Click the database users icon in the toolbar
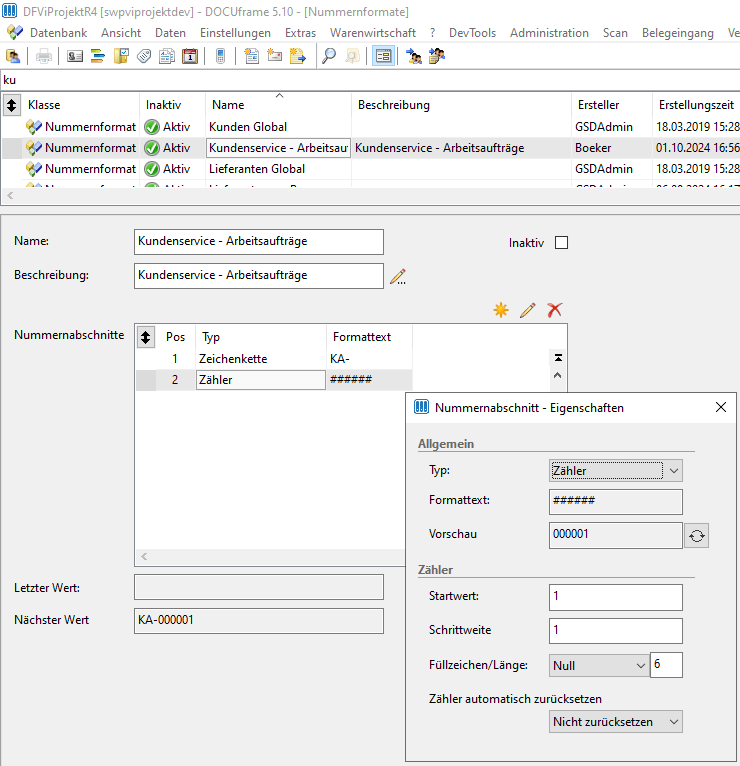The width and height of the screenshot is (740, 766). [13, 57]
